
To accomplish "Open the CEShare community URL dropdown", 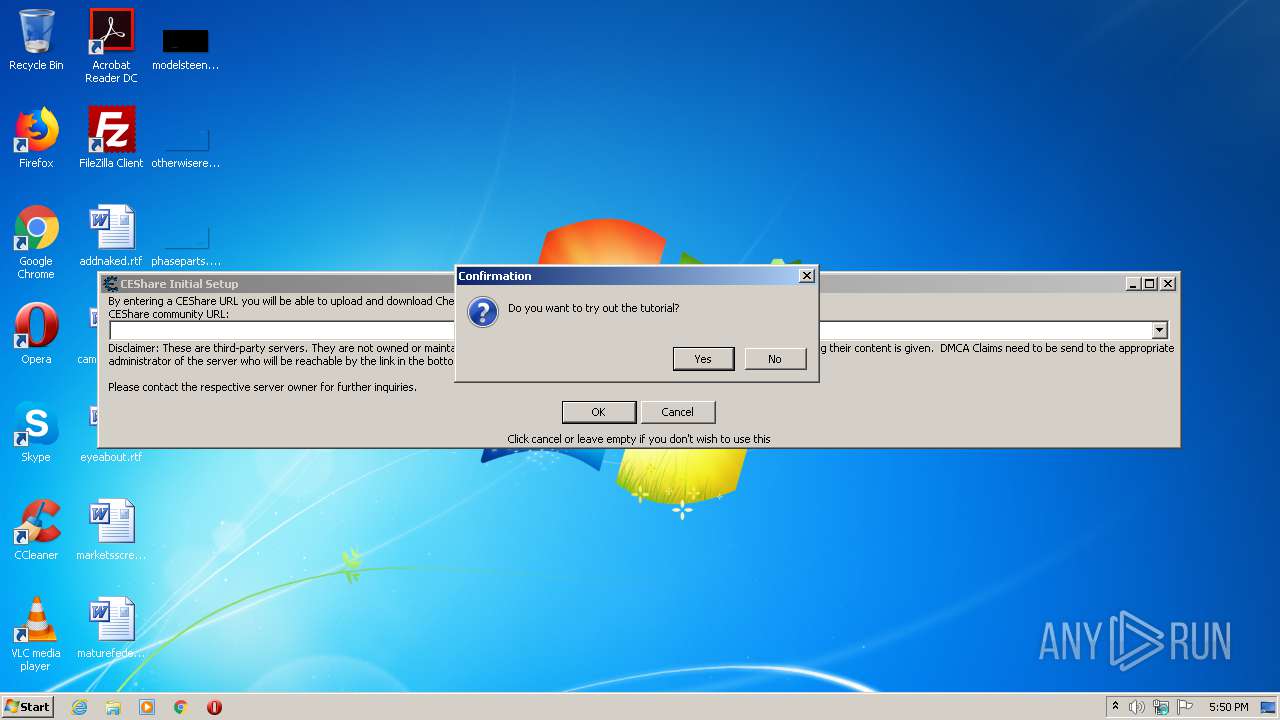I will [x=1159, y=330].
